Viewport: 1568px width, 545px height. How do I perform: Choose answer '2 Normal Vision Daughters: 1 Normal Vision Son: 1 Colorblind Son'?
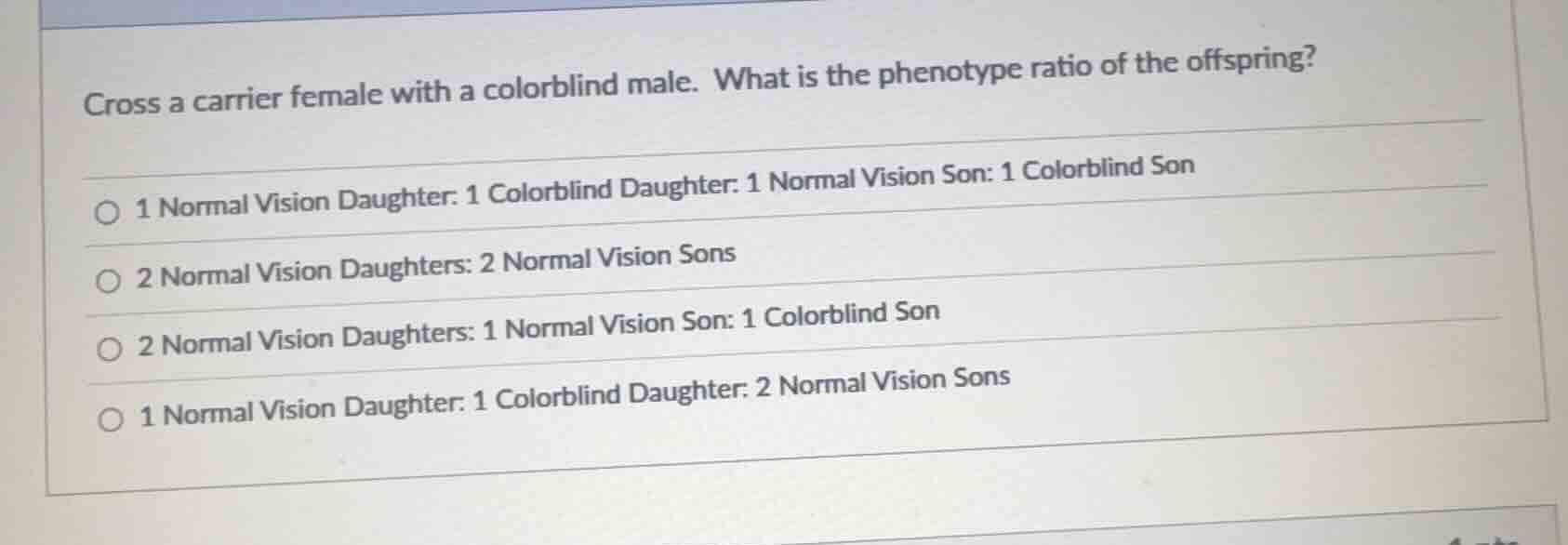pyautogui.click(x=538, y=331)
